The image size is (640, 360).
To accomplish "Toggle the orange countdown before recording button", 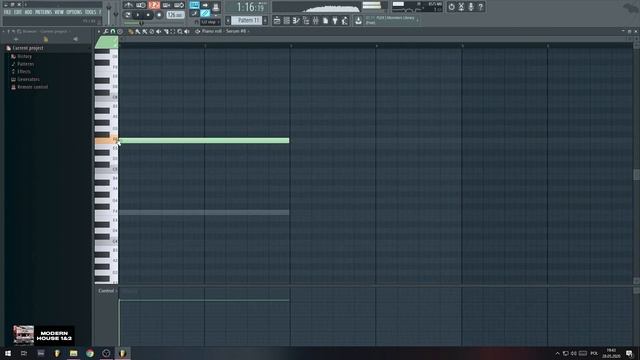I will click(x=154, y=5).
